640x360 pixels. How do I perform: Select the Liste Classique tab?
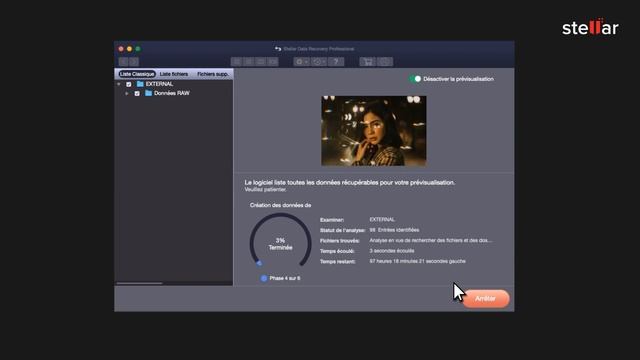[x=137, y=74]
